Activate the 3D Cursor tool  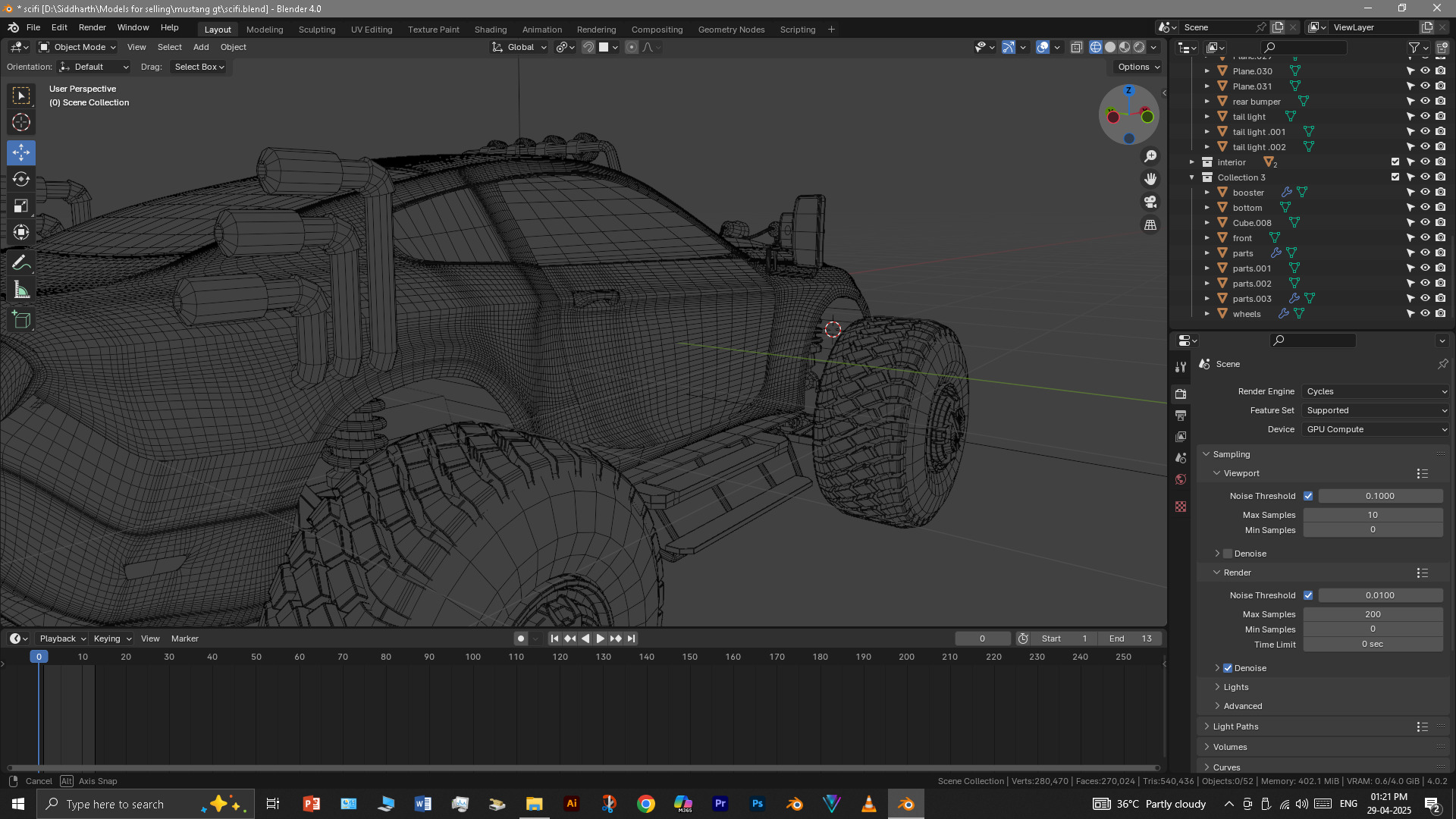[x=21, y=122]
